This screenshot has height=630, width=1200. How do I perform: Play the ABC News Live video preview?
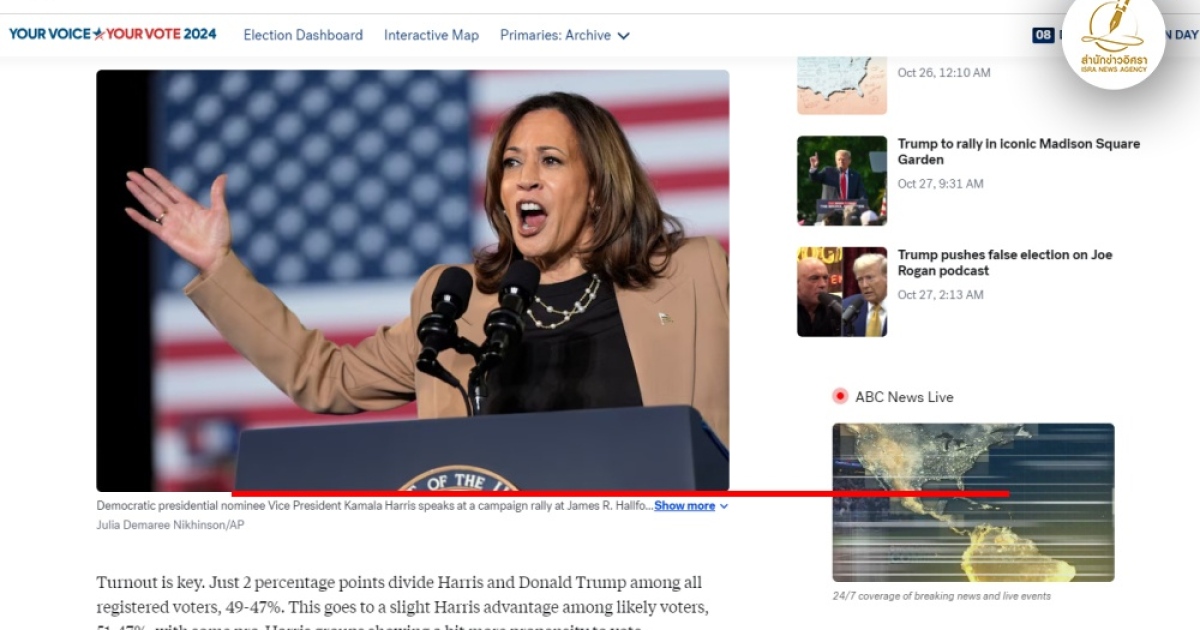point(972,502)
